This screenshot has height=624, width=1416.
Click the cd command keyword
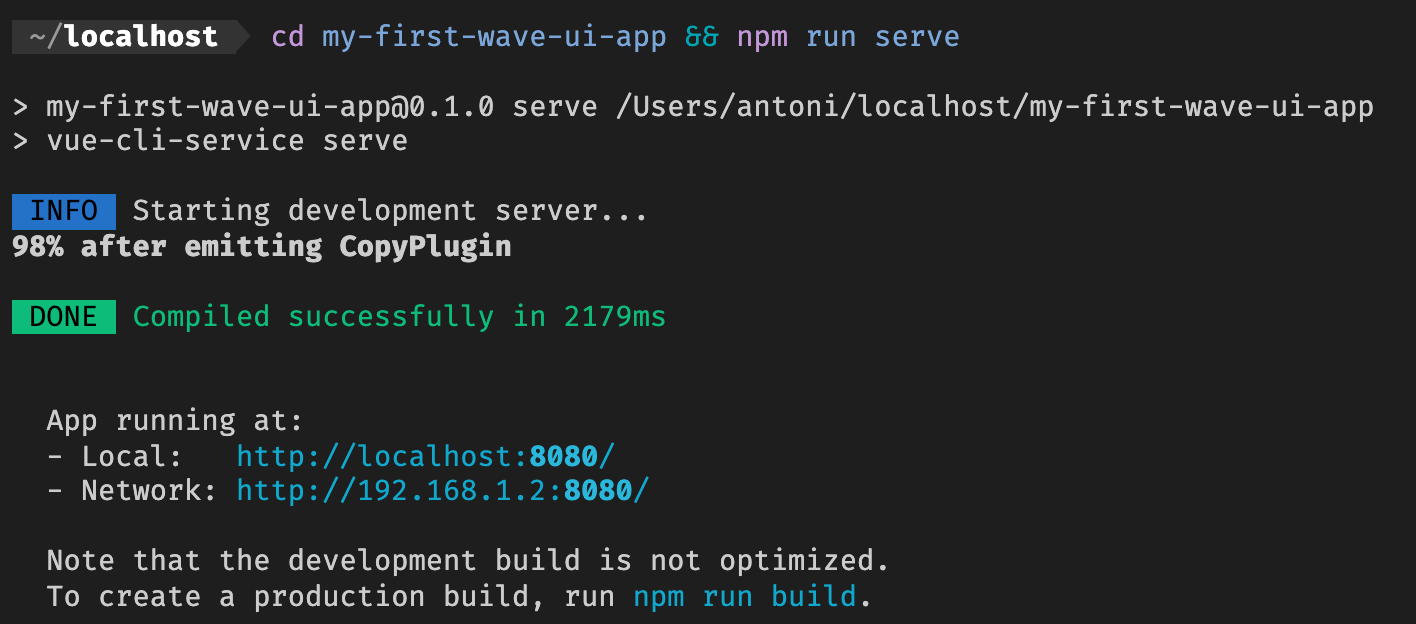288,36
